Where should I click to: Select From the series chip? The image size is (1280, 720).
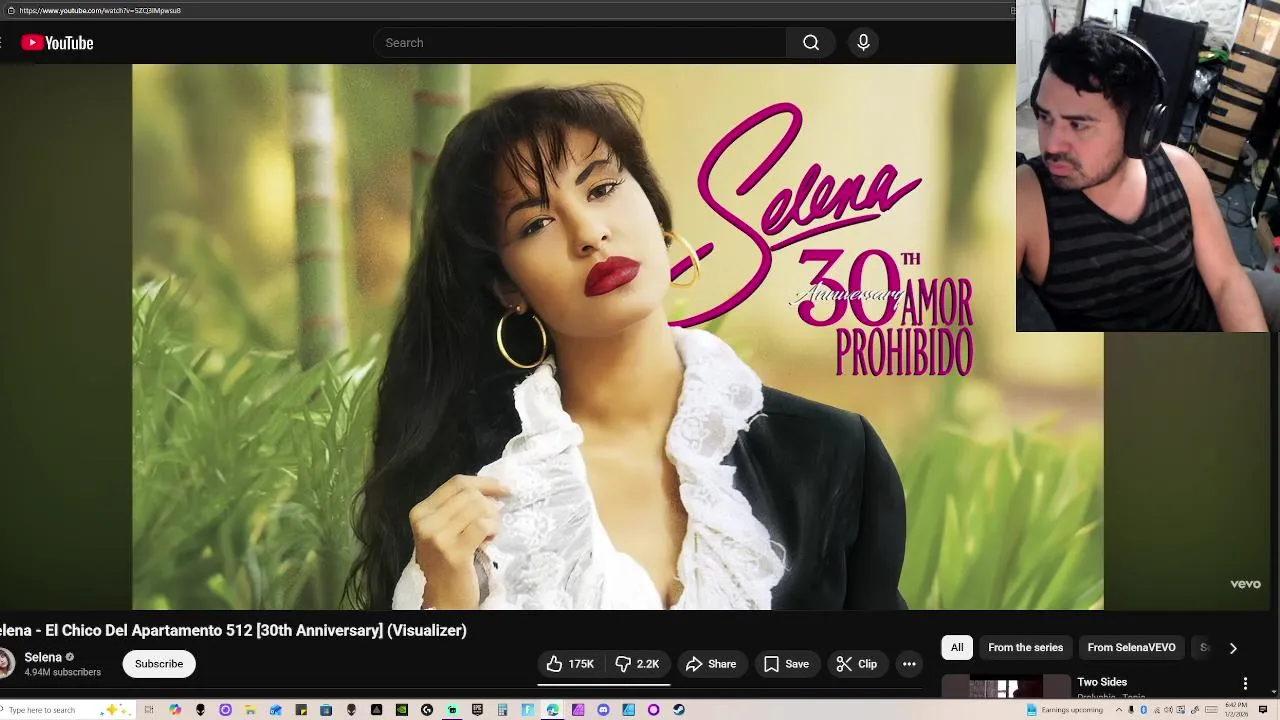pos(1025,647)
